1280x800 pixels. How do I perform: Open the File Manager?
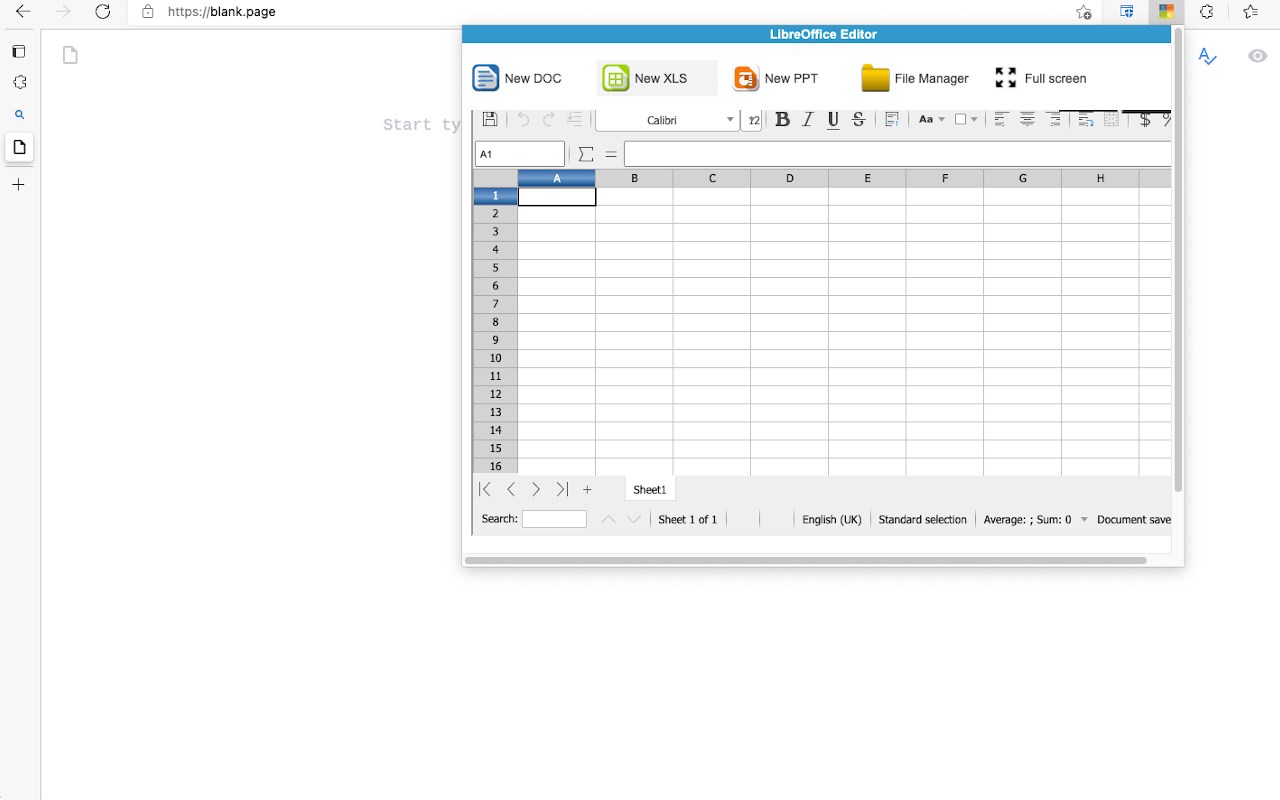[x=915, y=78]
